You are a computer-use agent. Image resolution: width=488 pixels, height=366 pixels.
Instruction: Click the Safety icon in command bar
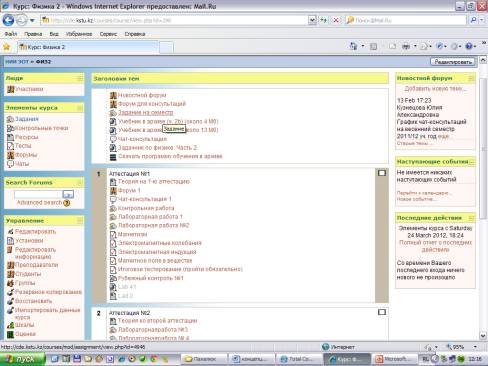[x=439, y=47]
